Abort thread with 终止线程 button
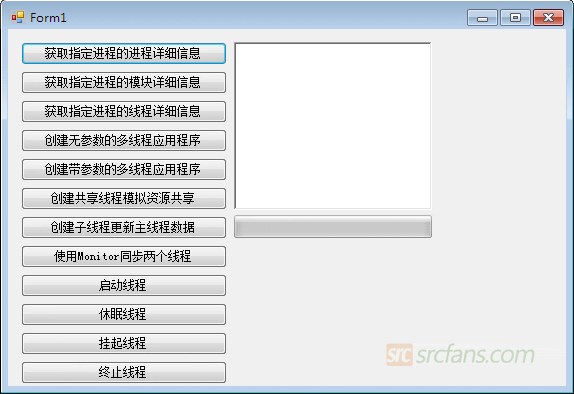The height and width of the screenshot is (394, 574). (124, 372)
